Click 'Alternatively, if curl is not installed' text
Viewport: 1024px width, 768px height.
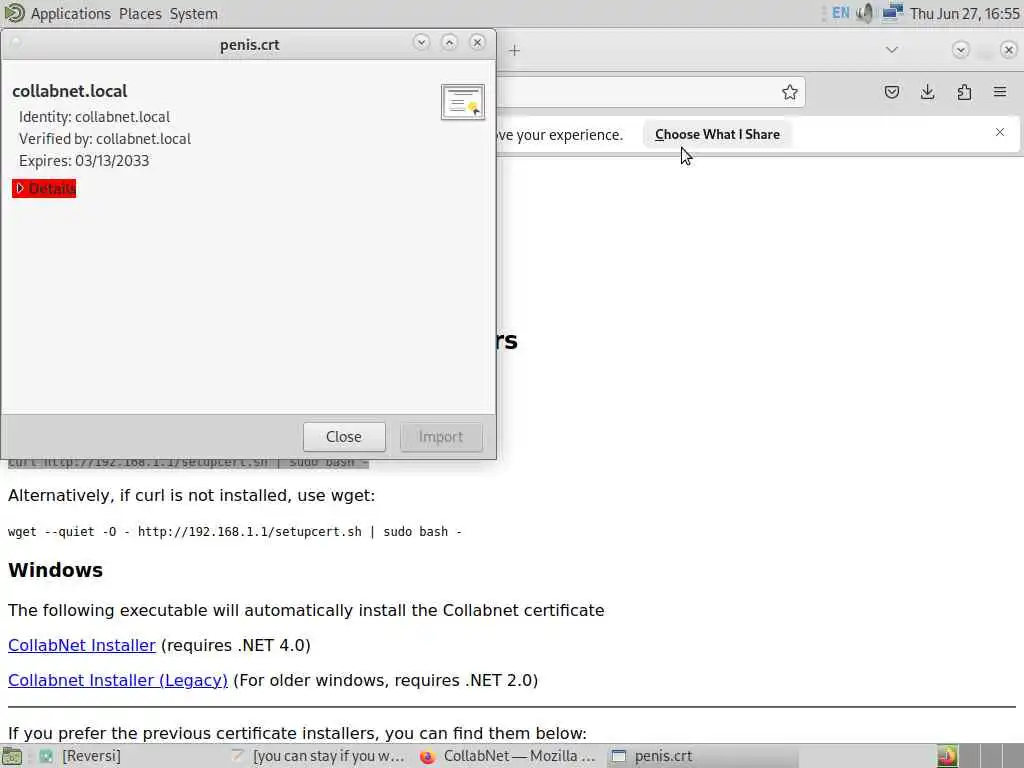pos(191,496)
